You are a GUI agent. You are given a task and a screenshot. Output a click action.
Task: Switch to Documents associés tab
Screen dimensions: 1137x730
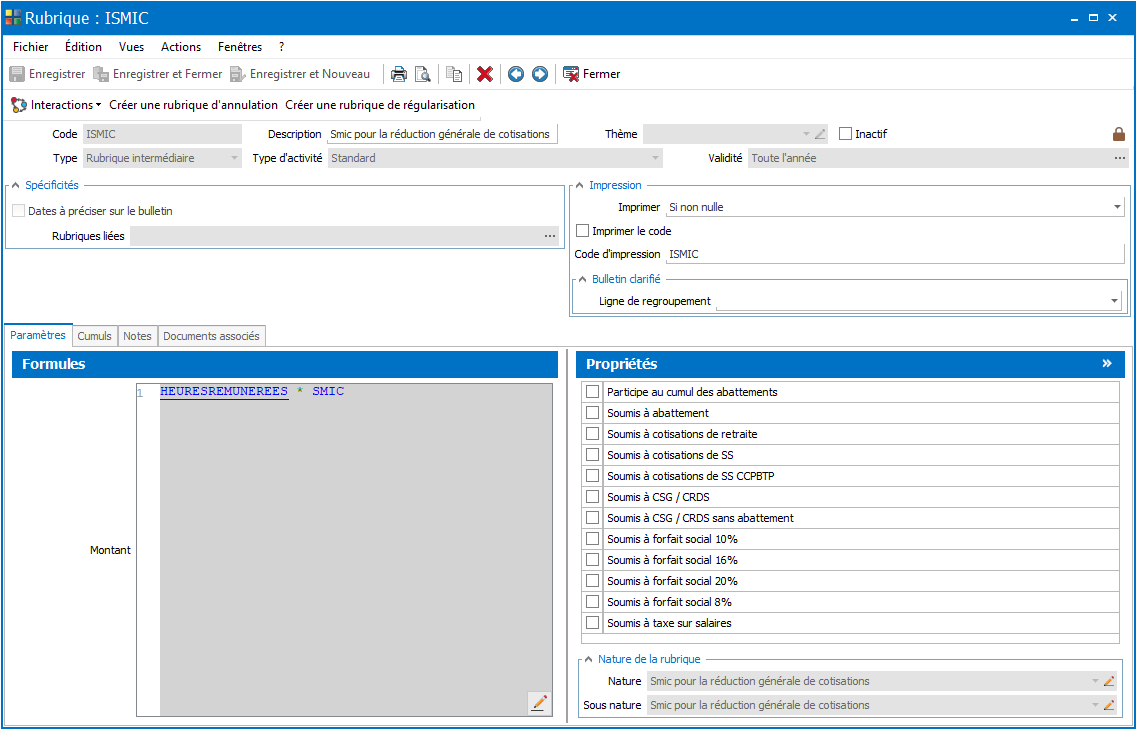click(x=211, y=336)
